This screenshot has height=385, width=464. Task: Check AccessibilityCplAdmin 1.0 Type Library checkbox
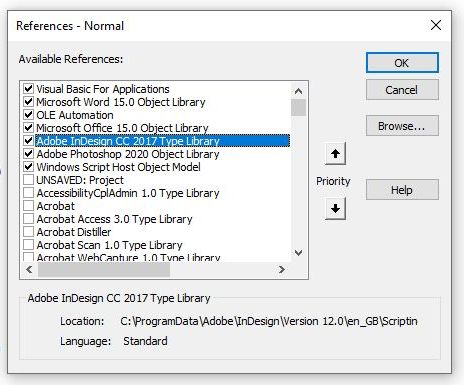pyautogui.click(x=28, y=193)
